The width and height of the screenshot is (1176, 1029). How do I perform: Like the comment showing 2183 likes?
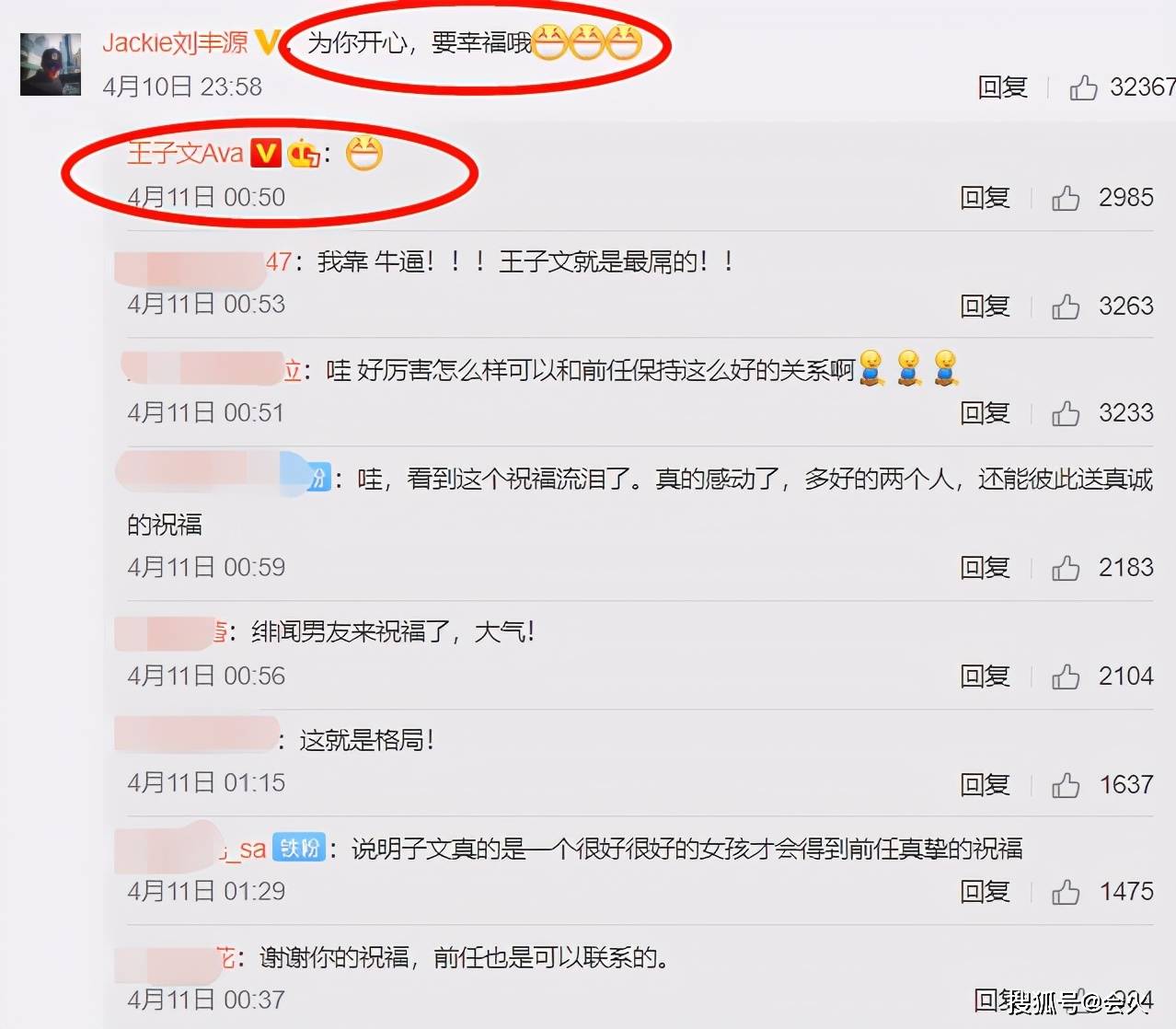[x=1066, y=568]
